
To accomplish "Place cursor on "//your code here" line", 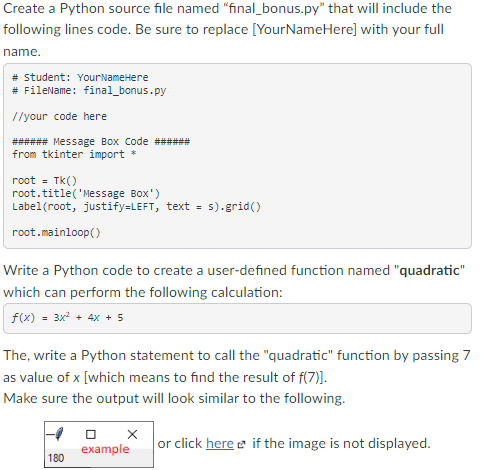I will [59, 116].
